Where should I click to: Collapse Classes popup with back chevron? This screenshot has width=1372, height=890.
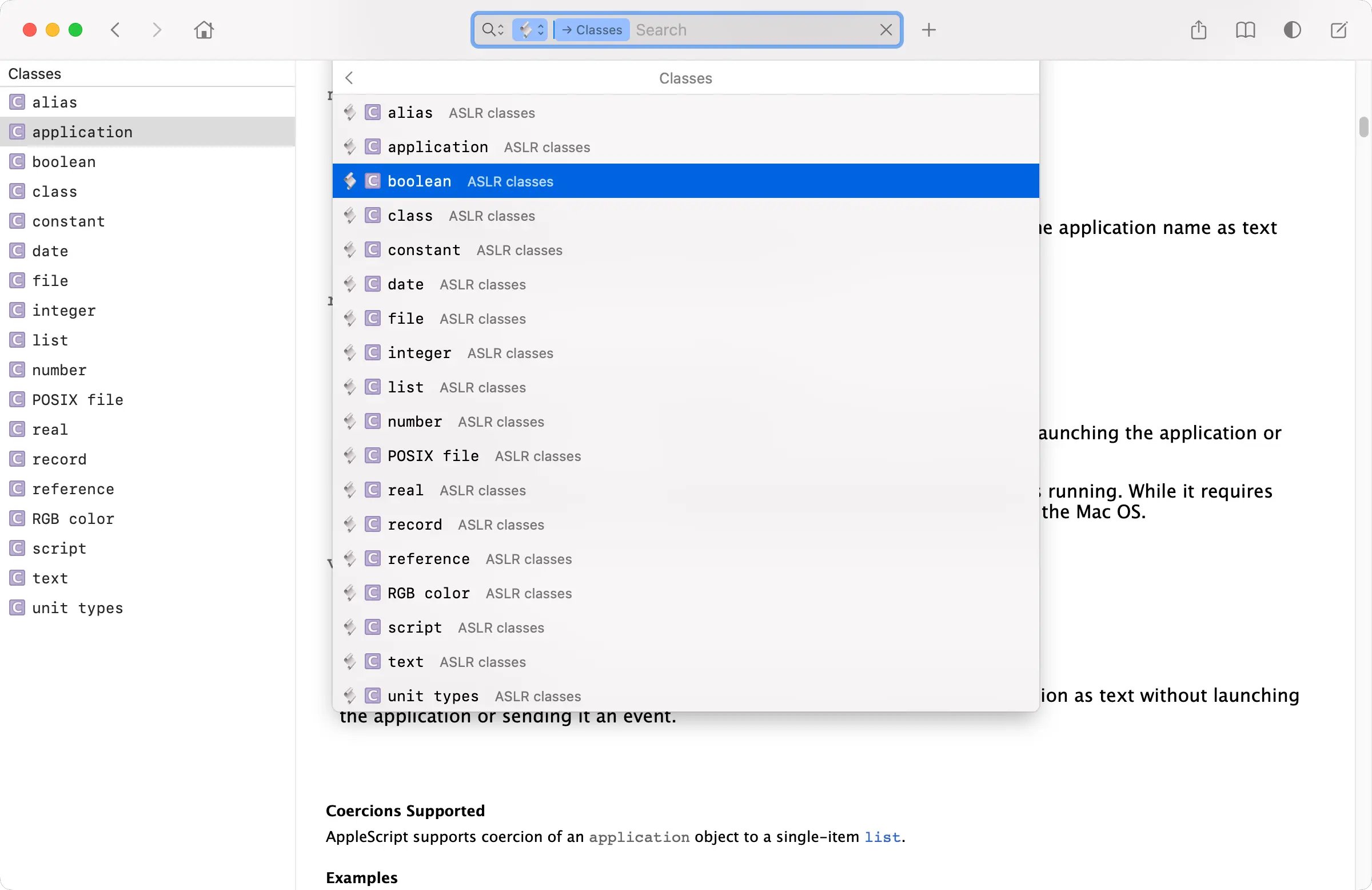pos(349,78)
